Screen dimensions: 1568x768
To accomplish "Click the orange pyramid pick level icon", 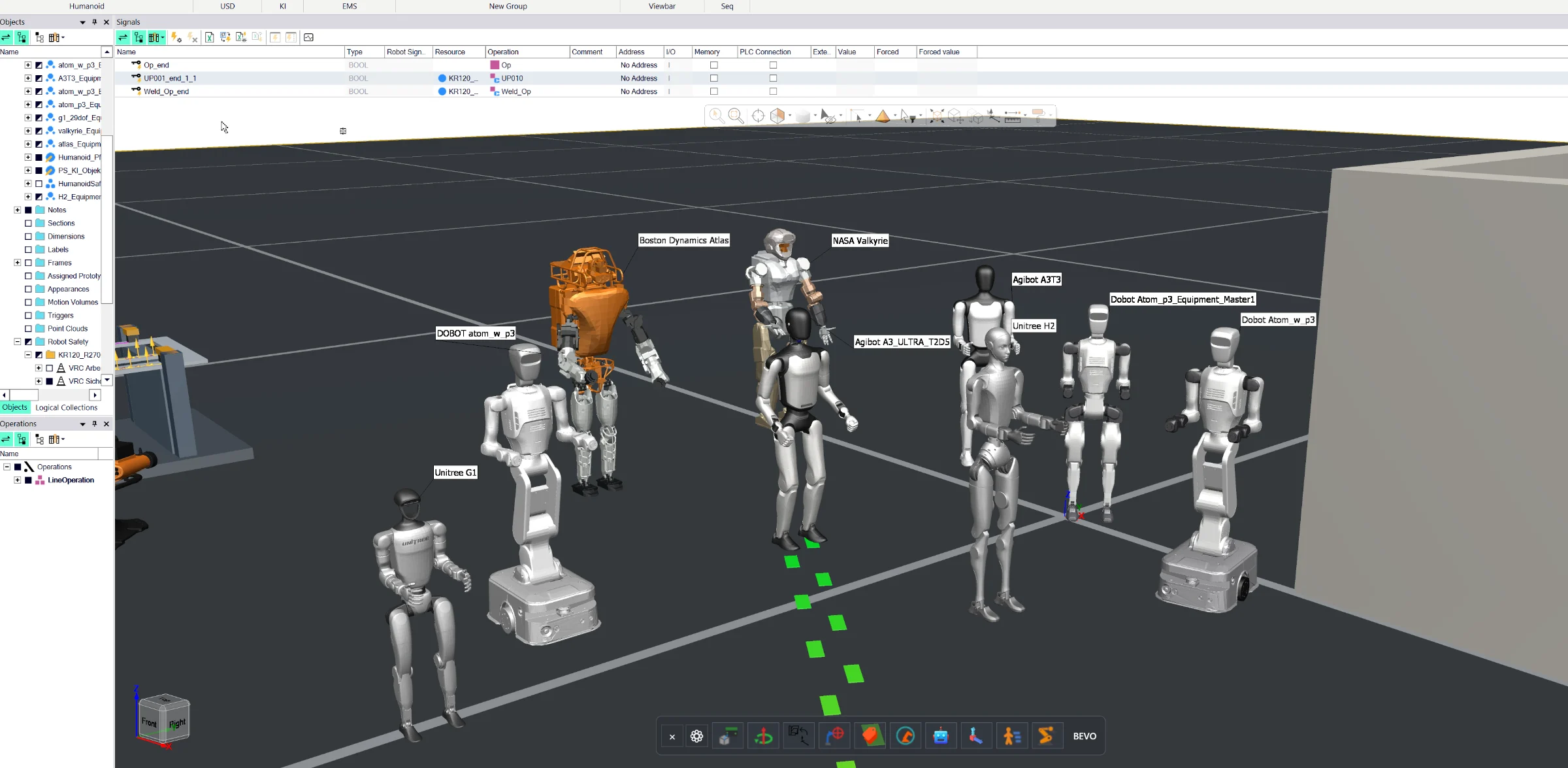I will tap(883, 116).
